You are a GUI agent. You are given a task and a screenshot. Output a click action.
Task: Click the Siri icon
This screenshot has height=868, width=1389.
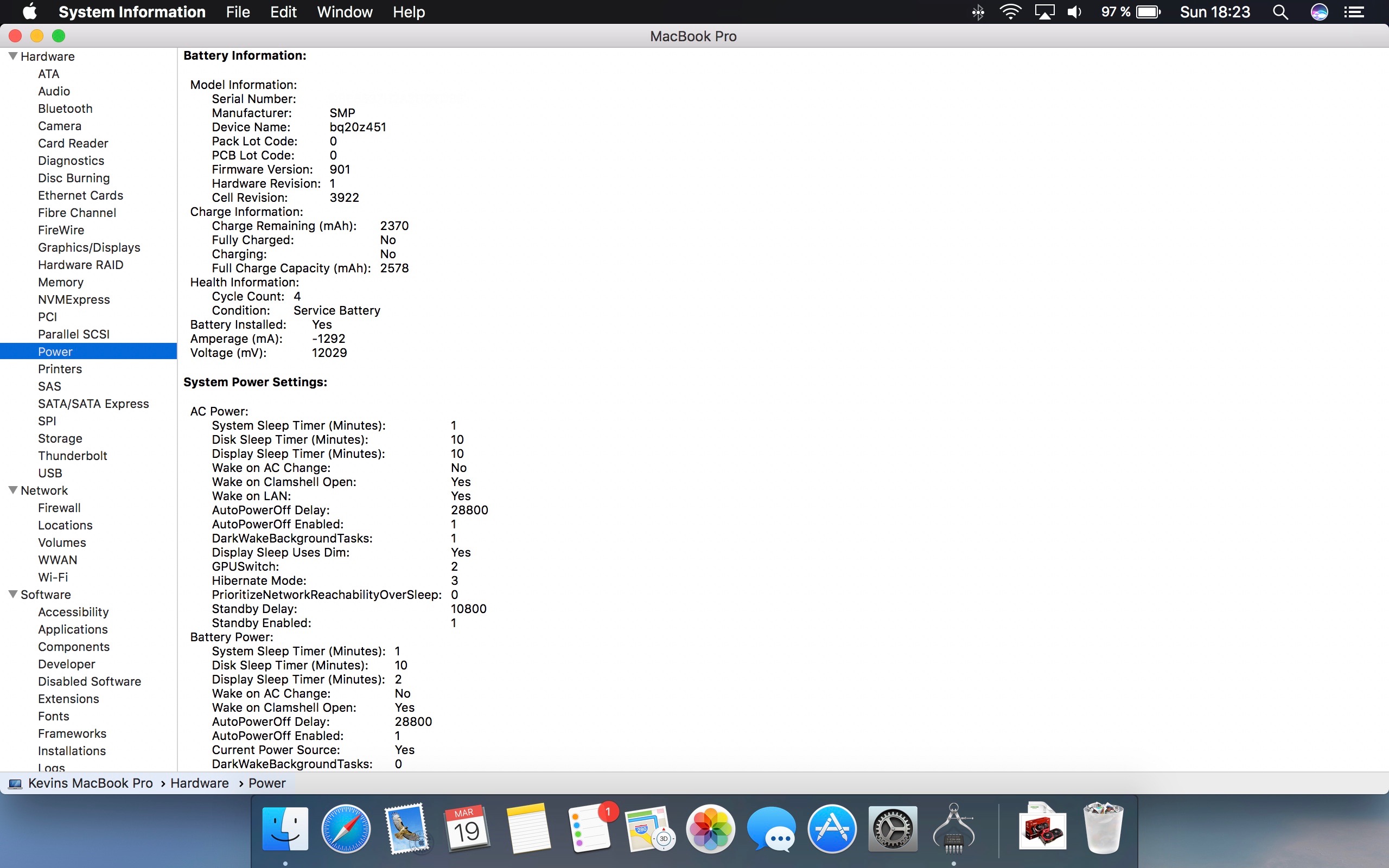1320,12
